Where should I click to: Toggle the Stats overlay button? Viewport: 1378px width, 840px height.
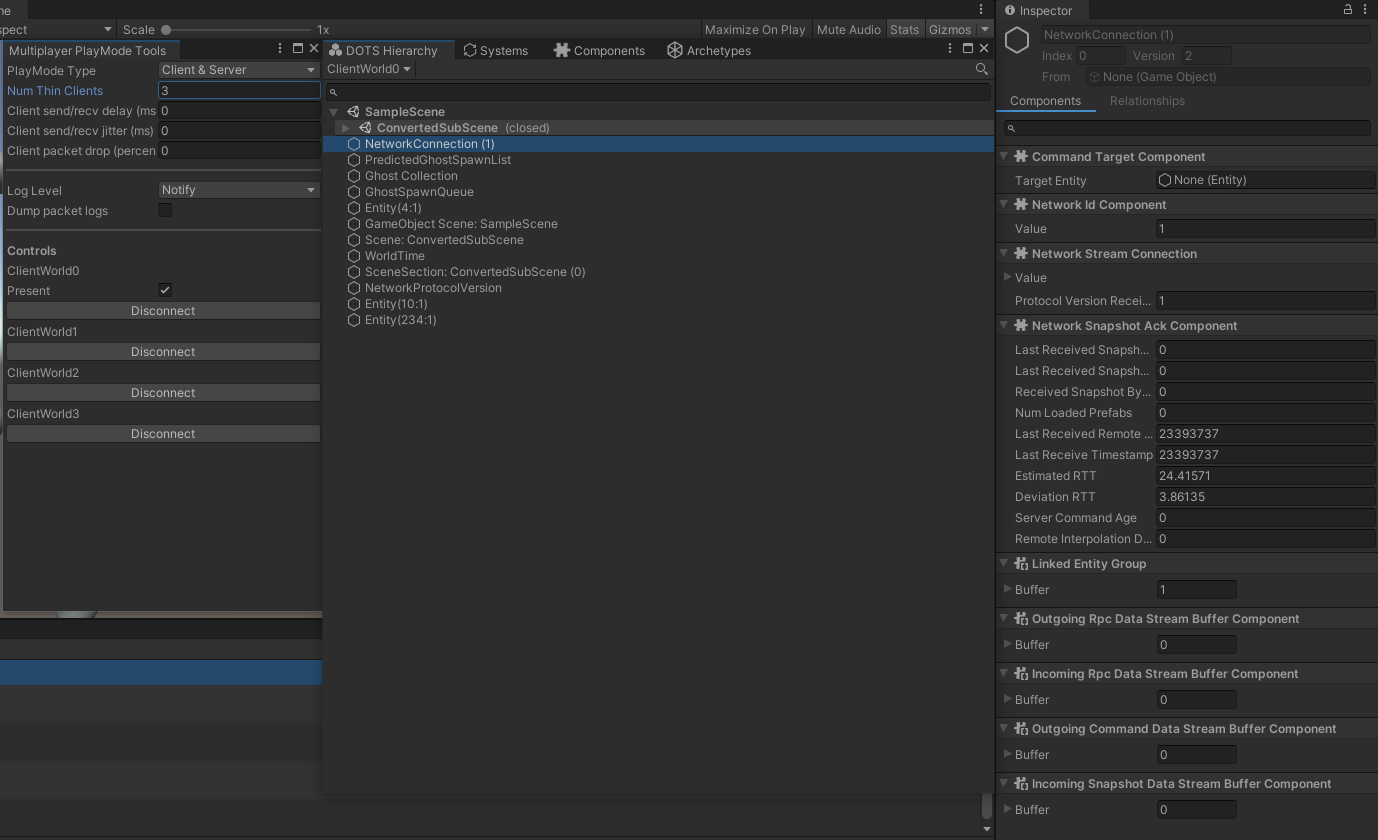click(x=904, y=29)
